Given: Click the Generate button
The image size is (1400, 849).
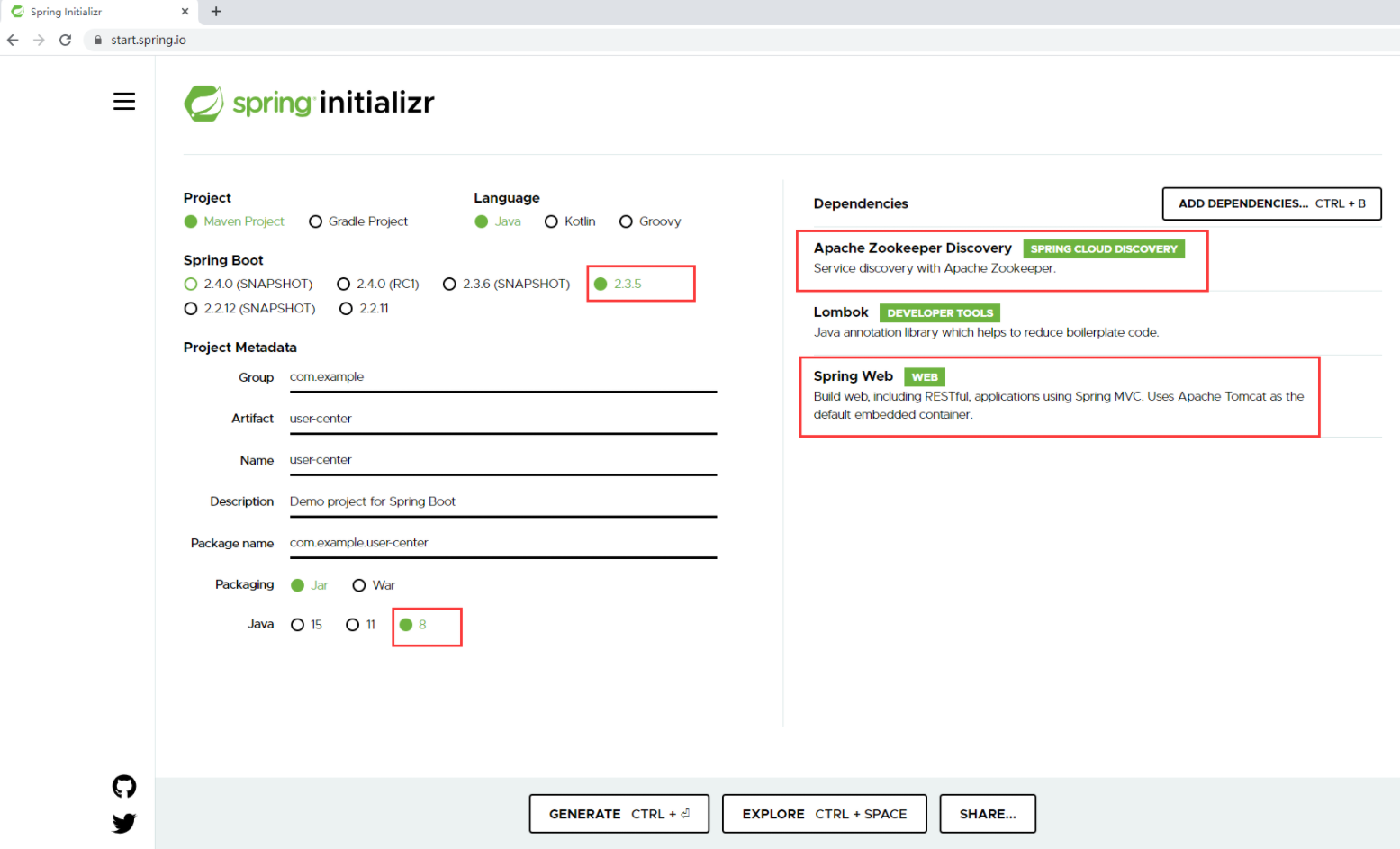Looking at the screenshot, I should point(619,814).
